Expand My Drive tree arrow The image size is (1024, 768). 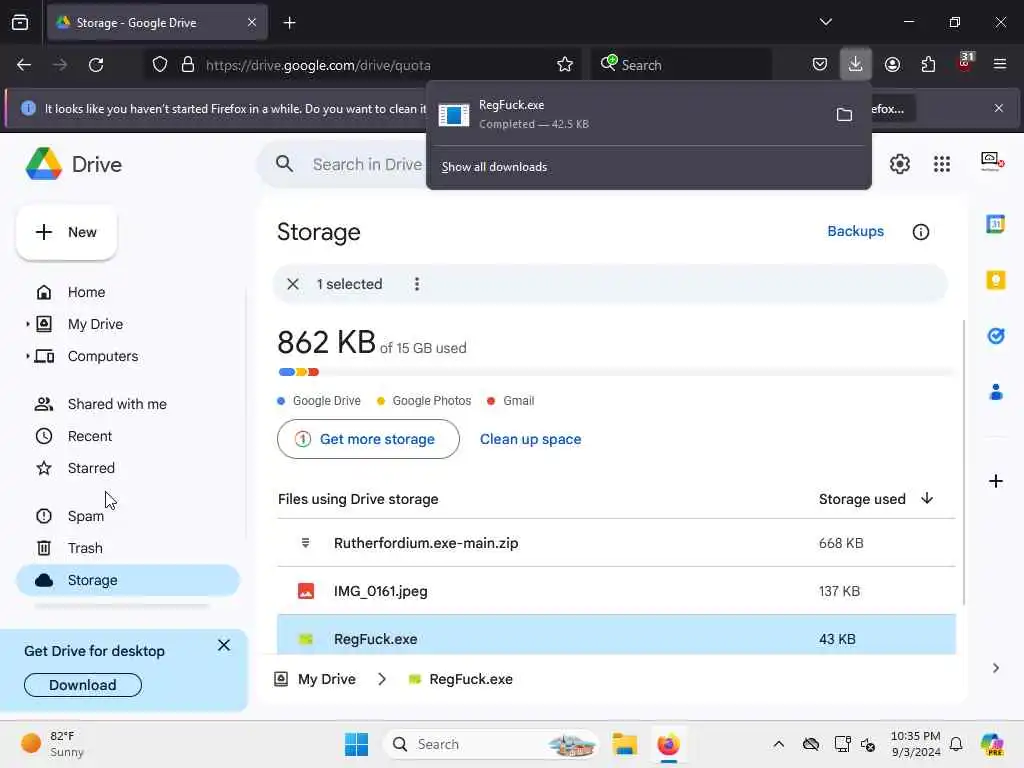pyautogui.click(x=27, y=324)
